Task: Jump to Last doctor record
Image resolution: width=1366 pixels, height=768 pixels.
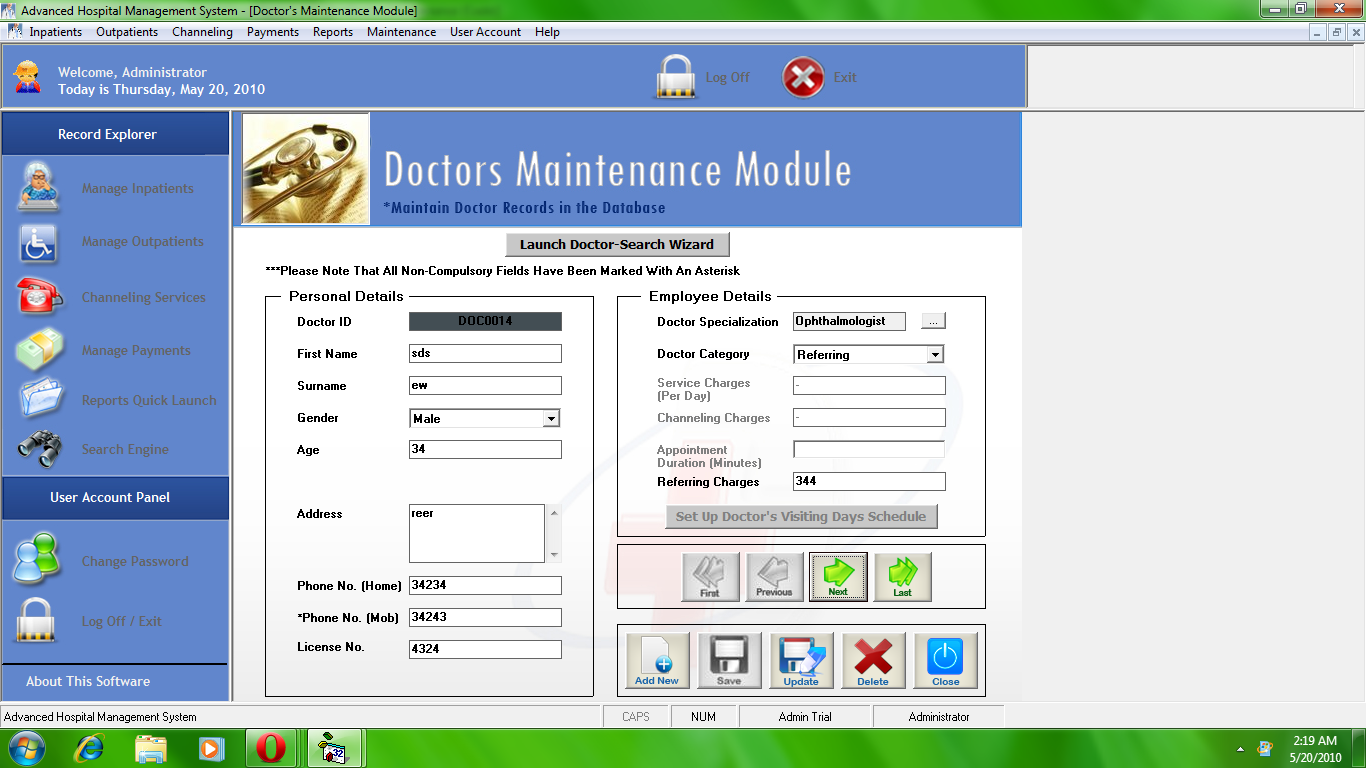Action: pyautogui.click(x=903, y=577)
